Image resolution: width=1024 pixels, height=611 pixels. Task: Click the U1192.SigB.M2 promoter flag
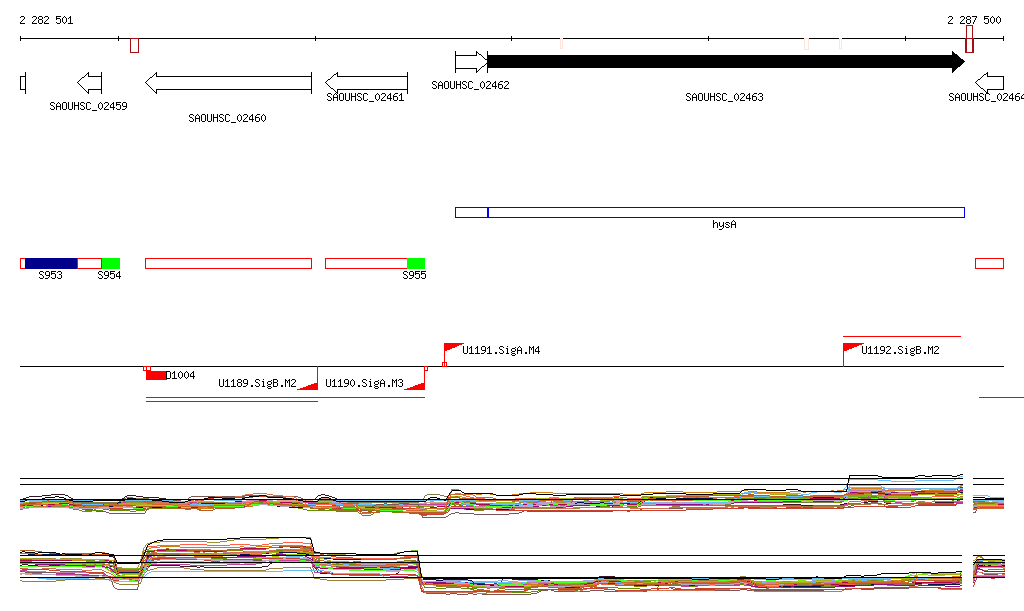point(852,348)
